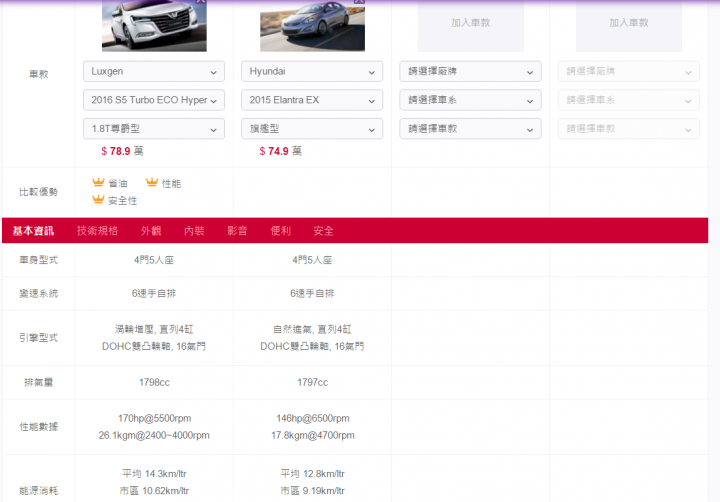Click the 車款 row label
The width and height of the screenshot is (720, 502).
click(39, 74)
